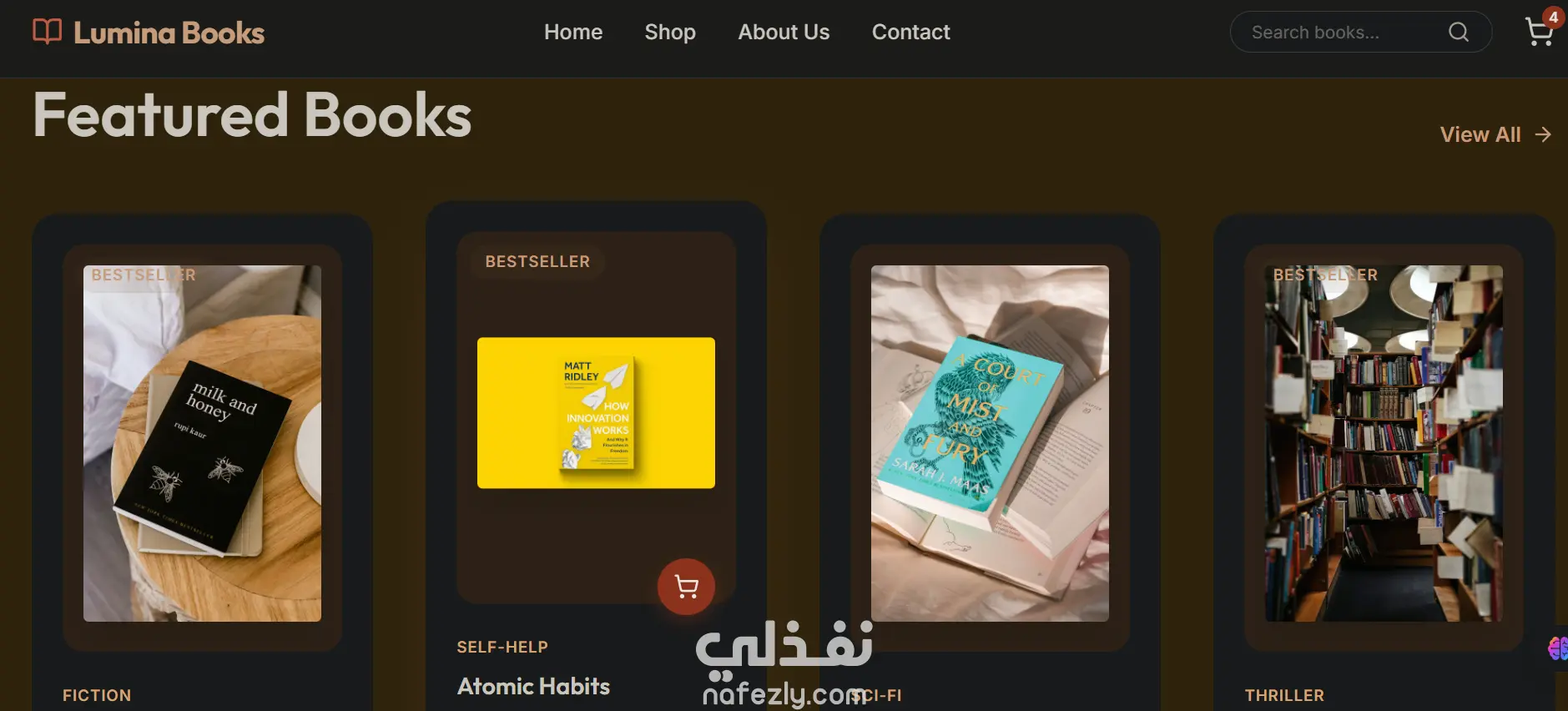The image size is (1568, 711).
Task: Focus the Search books input field
Action: pyautogui.click(x=1344, y=32)
